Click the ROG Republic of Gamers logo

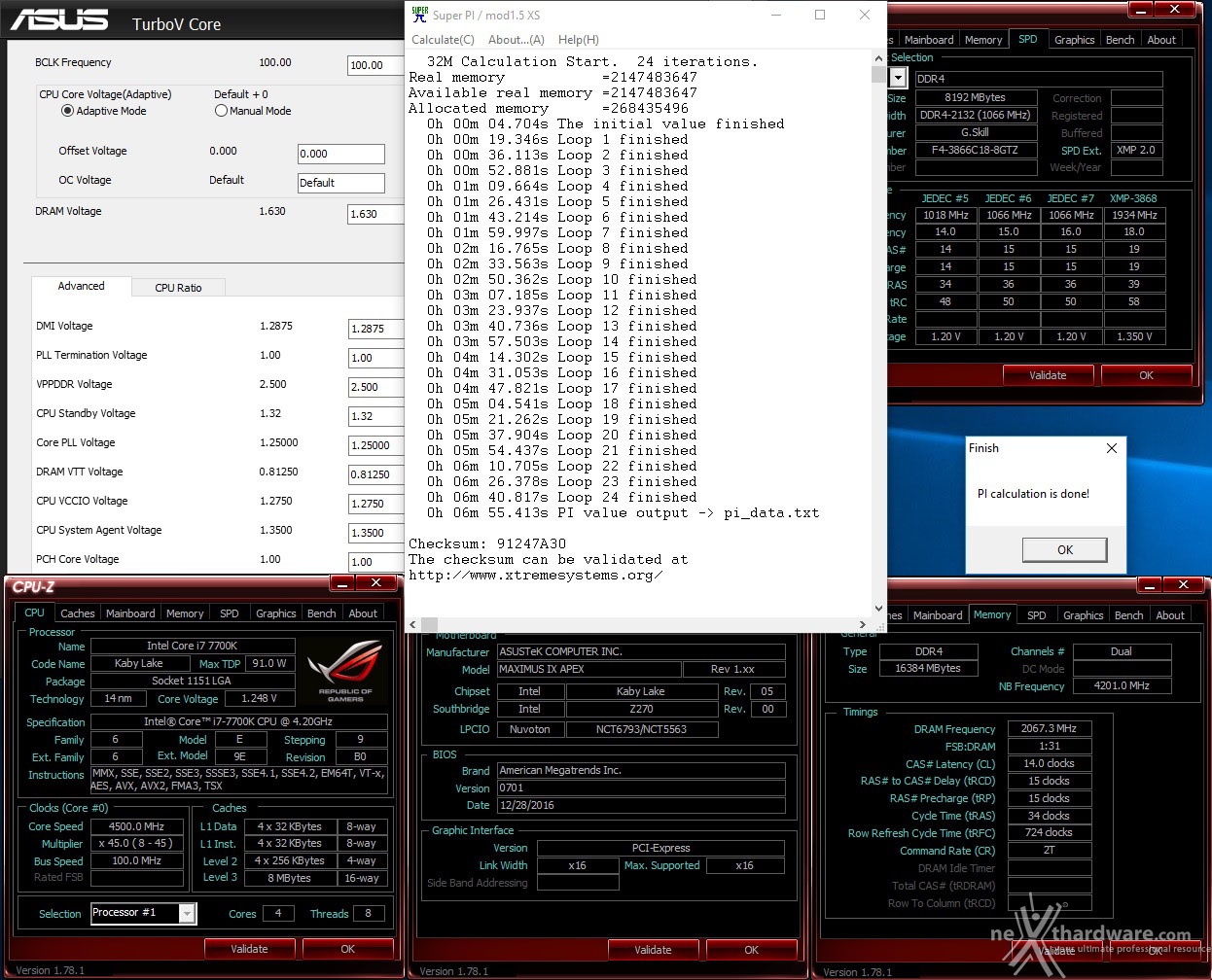345,670
